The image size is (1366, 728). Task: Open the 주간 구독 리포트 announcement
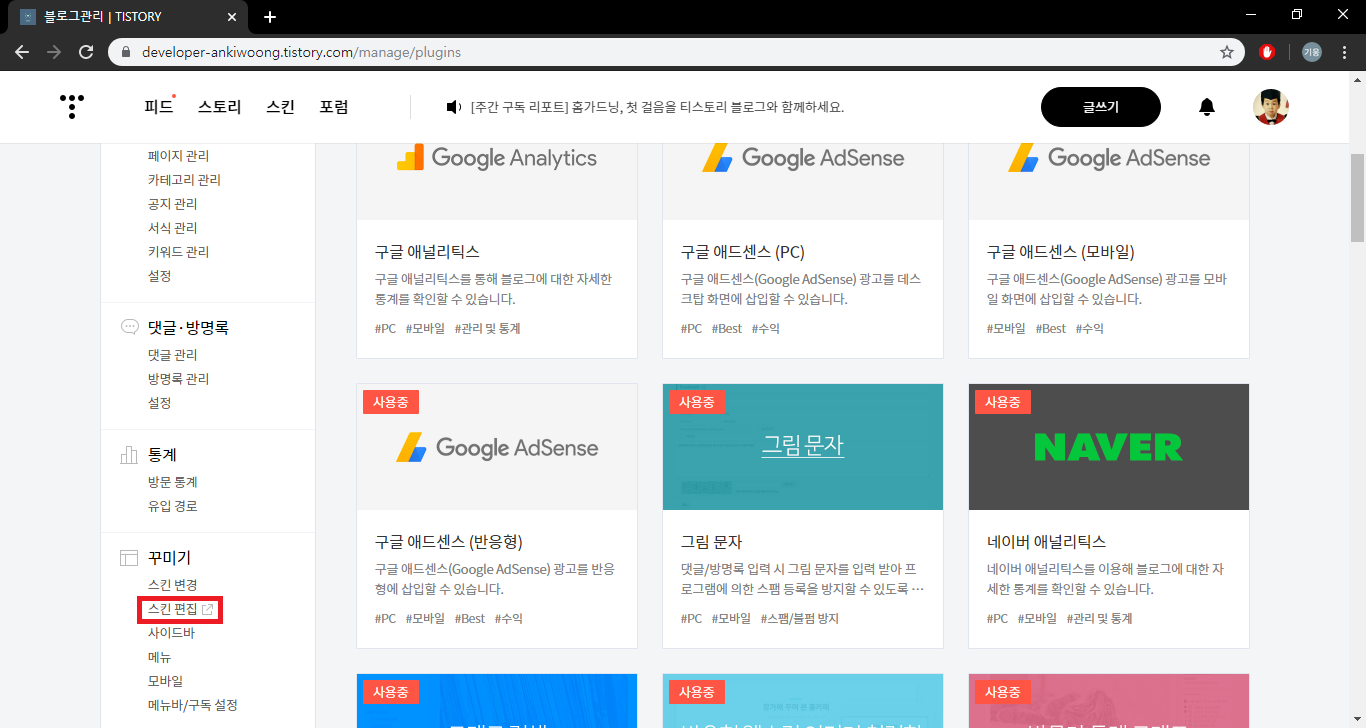pyautogui.click(x=657, y=107)
